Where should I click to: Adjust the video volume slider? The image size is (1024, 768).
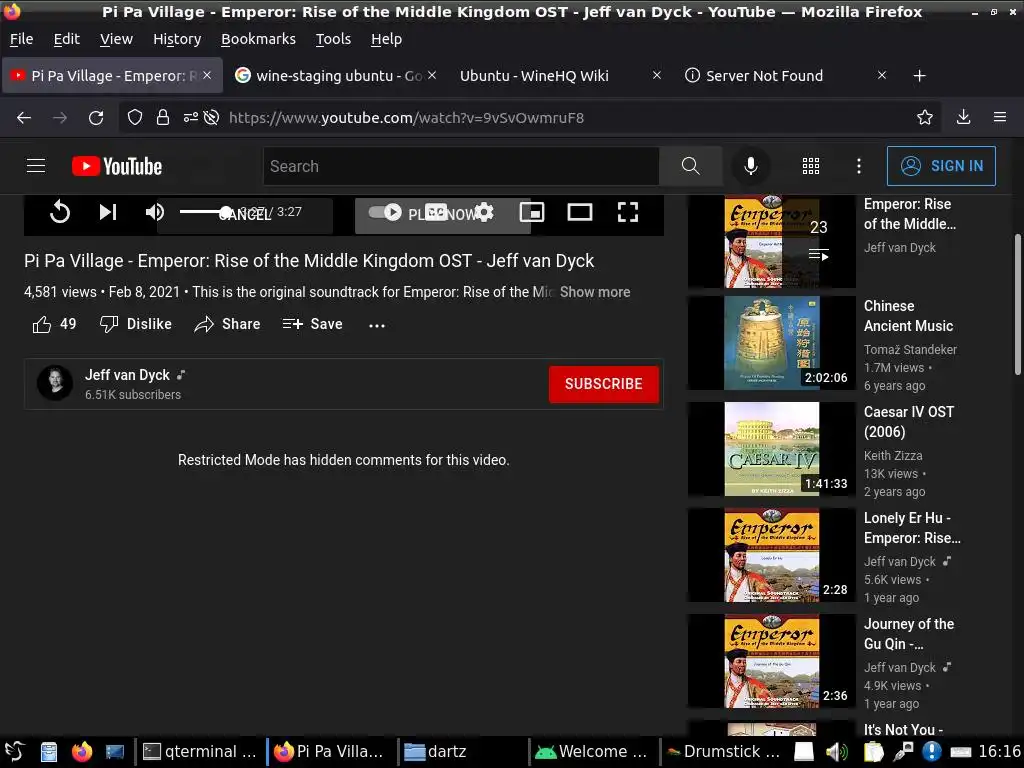204,212
